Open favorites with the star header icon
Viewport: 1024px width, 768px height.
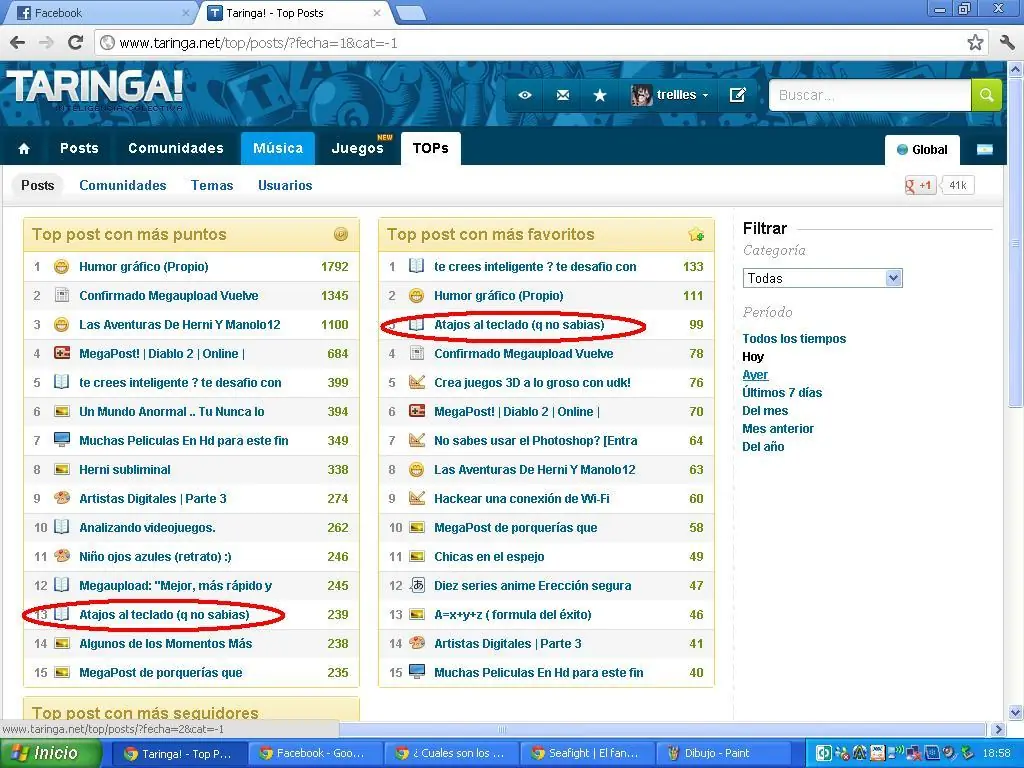point(600,95)
